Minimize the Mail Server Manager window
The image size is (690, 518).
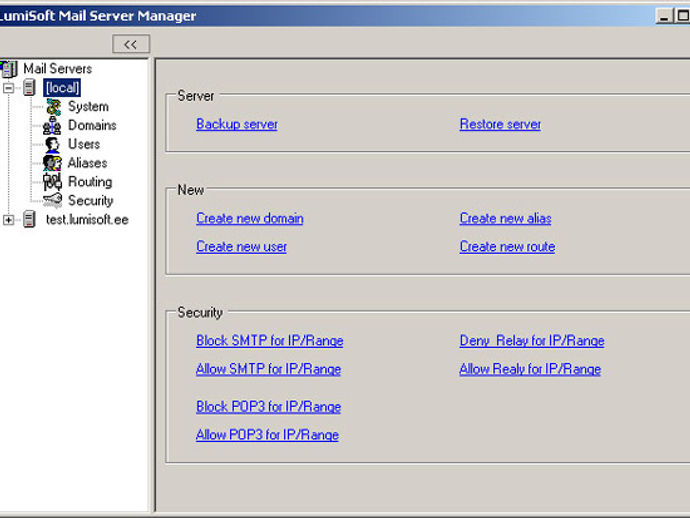pos(664,16)
